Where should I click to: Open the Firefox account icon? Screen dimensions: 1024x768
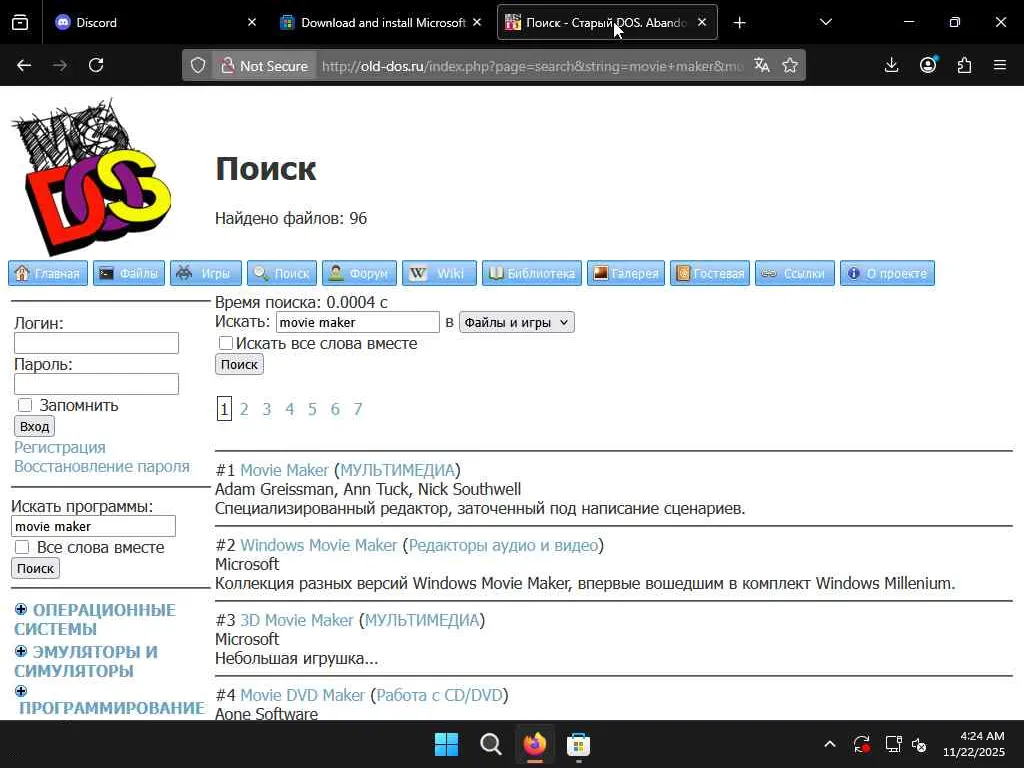pyautogui.click(x=928, y=65)
